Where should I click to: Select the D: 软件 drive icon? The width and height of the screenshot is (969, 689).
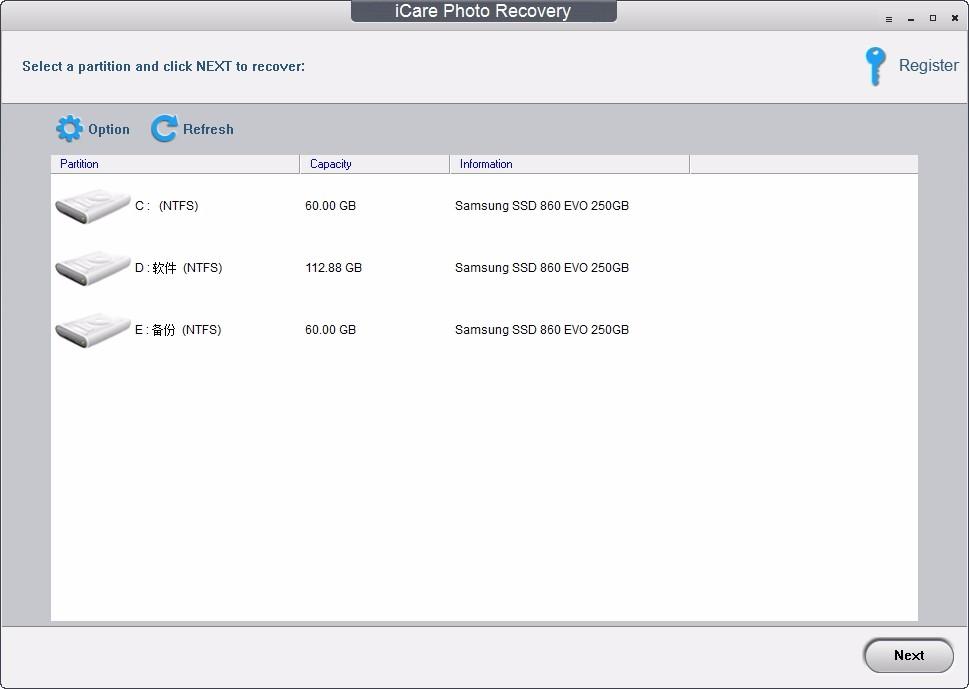(93, 268)
